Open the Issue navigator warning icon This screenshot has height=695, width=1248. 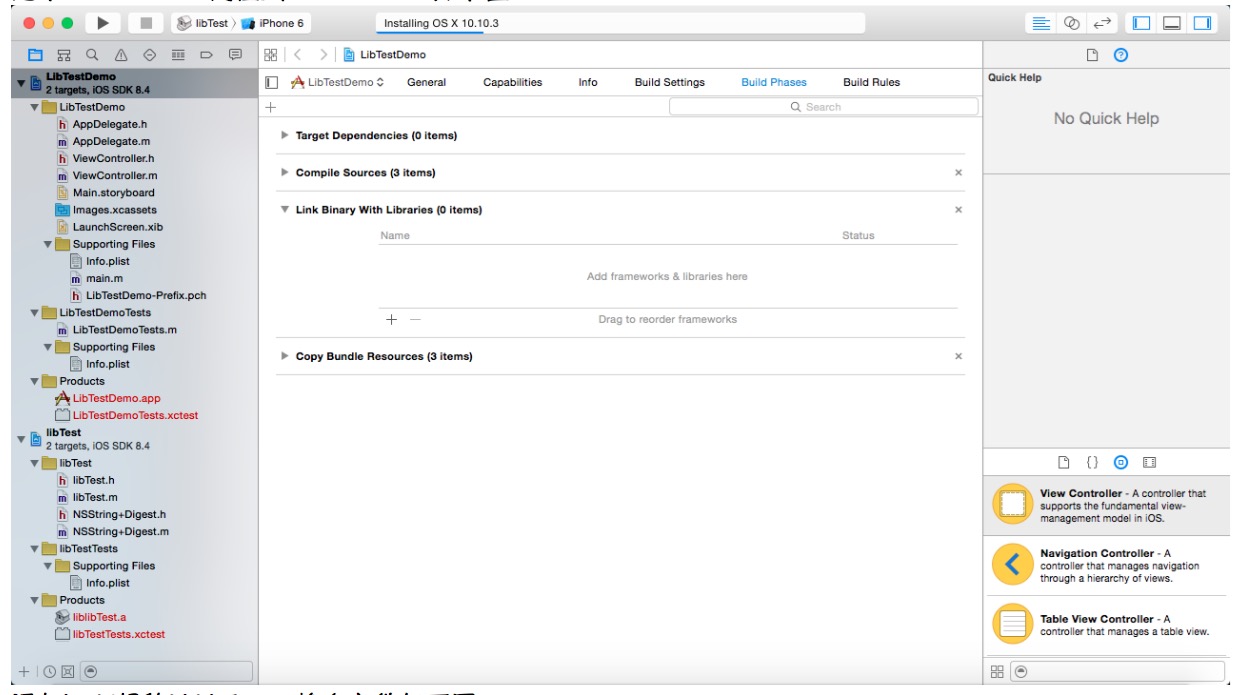[x=121, y=54]
